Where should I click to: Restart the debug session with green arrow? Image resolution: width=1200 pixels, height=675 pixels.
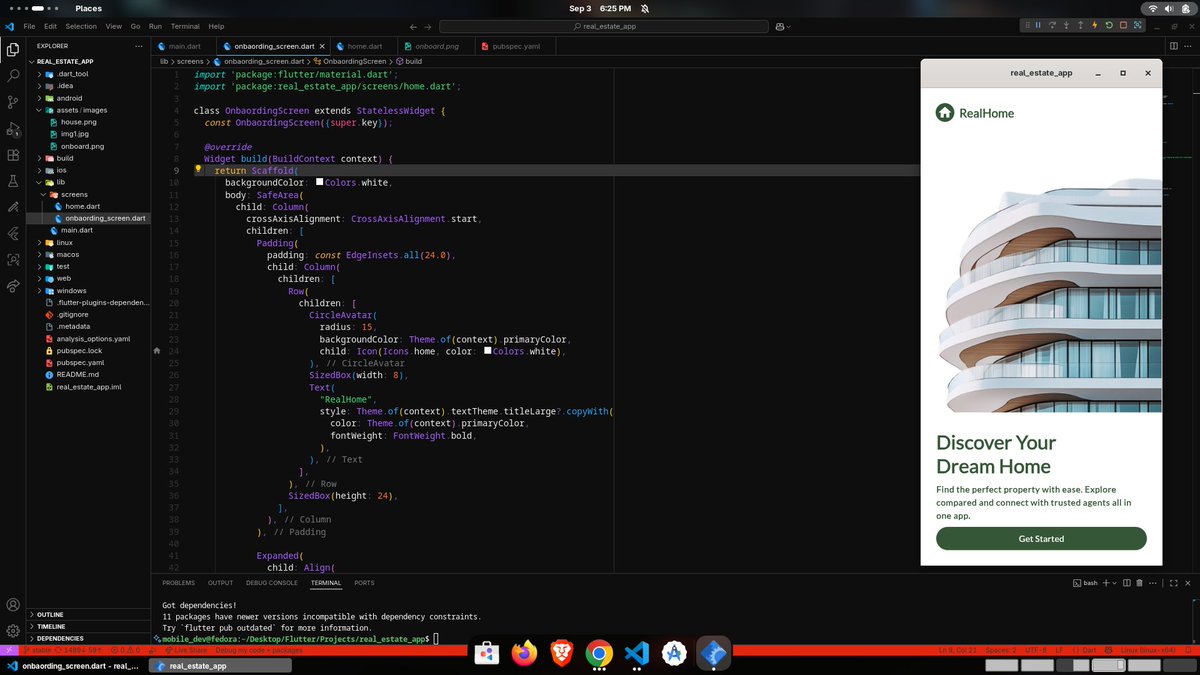coord(1109,25)
